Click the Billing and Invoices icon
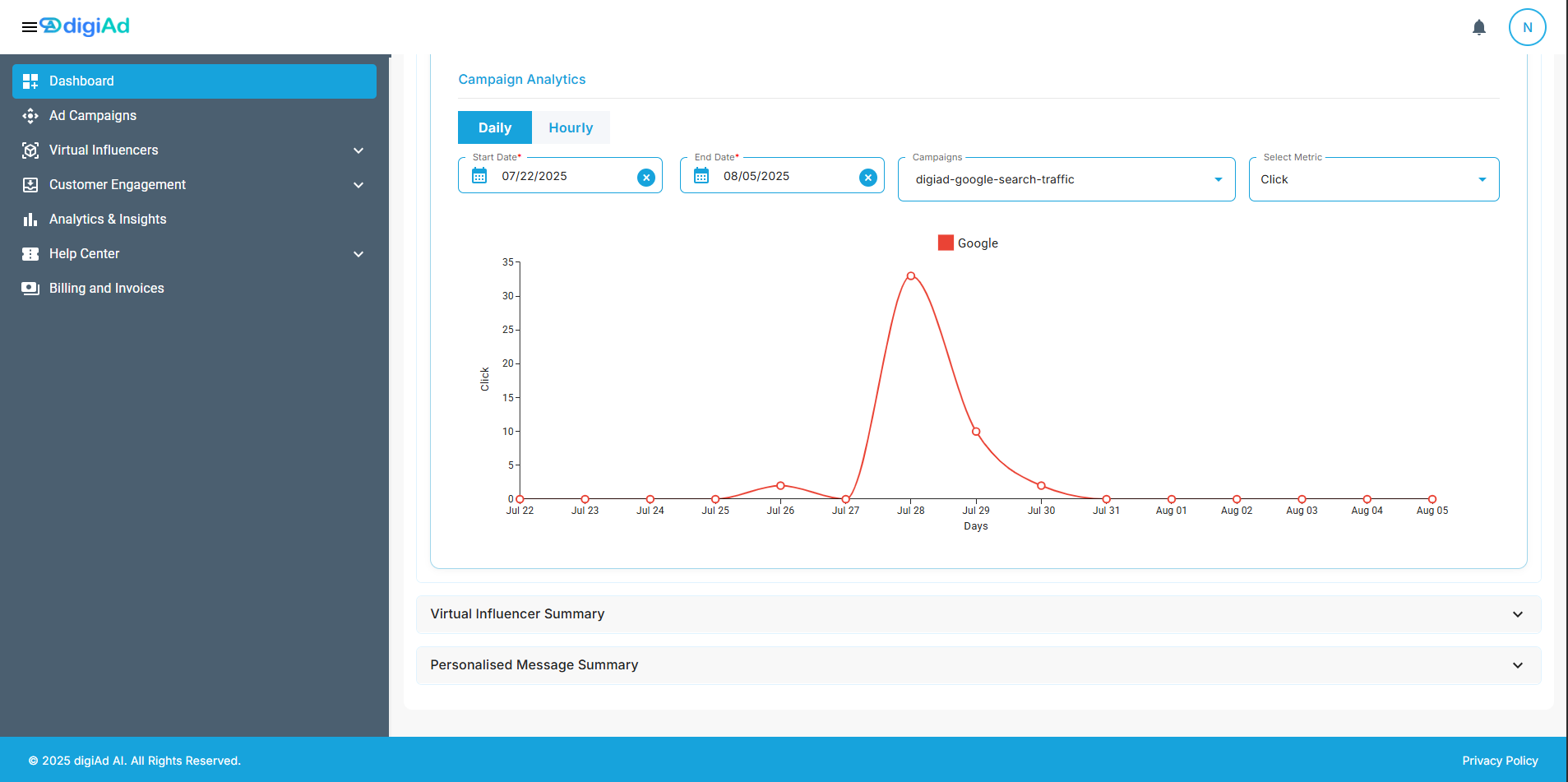The height and width of the screenshot is (782, 1568). point(30,289)
